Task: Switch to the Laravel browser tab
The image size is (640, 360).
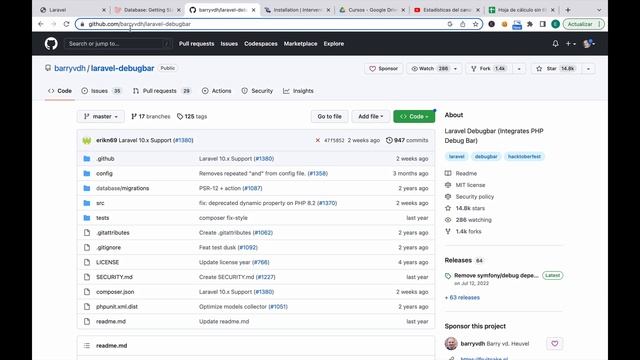Action: pos(72,10)
